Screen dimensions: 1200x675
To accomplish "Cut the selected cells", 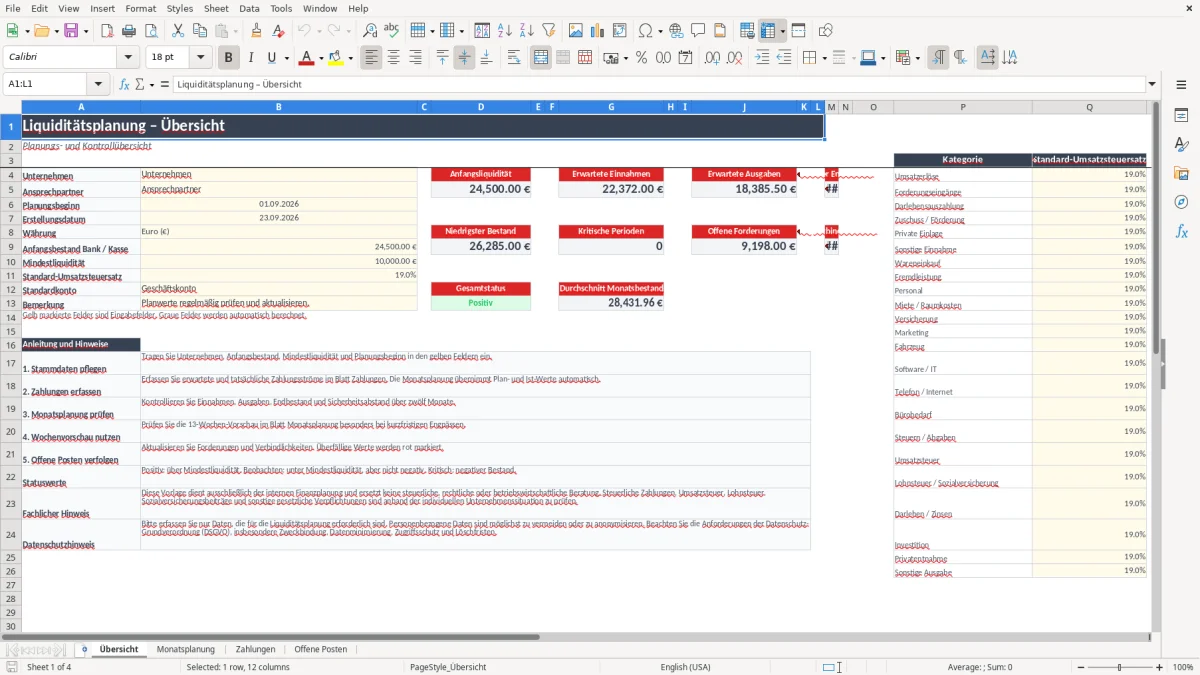I will pyautogui.click(x=177, y=31).
